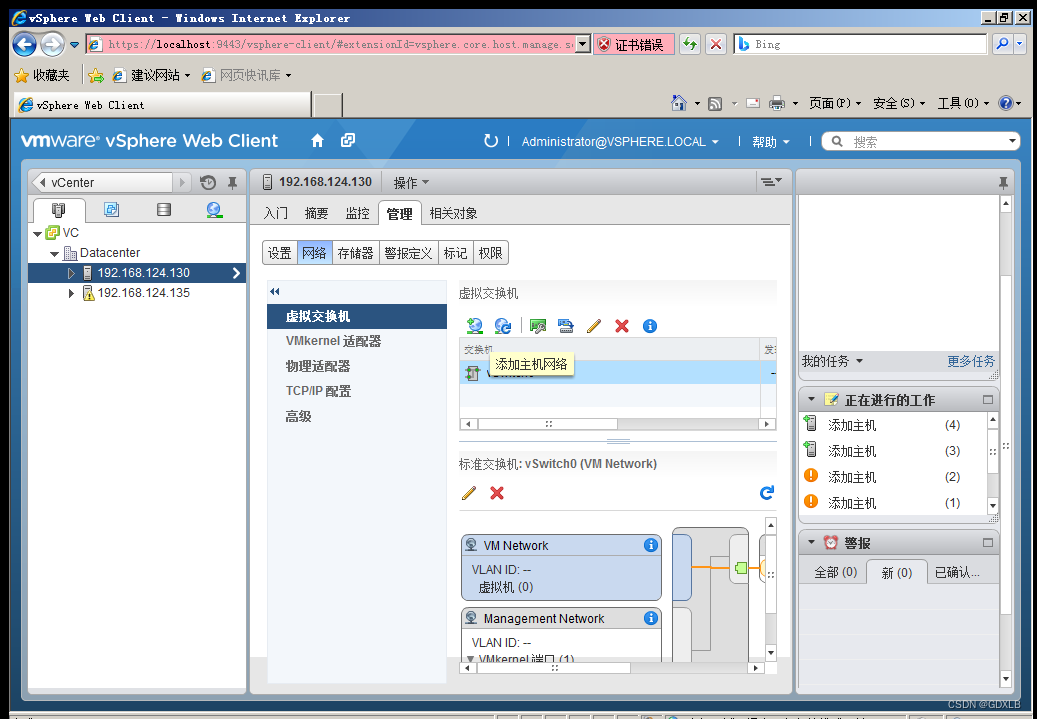Collapse side list with double-arrow icon
This screenshot has width=1037, height=719.
click(274, 291)
